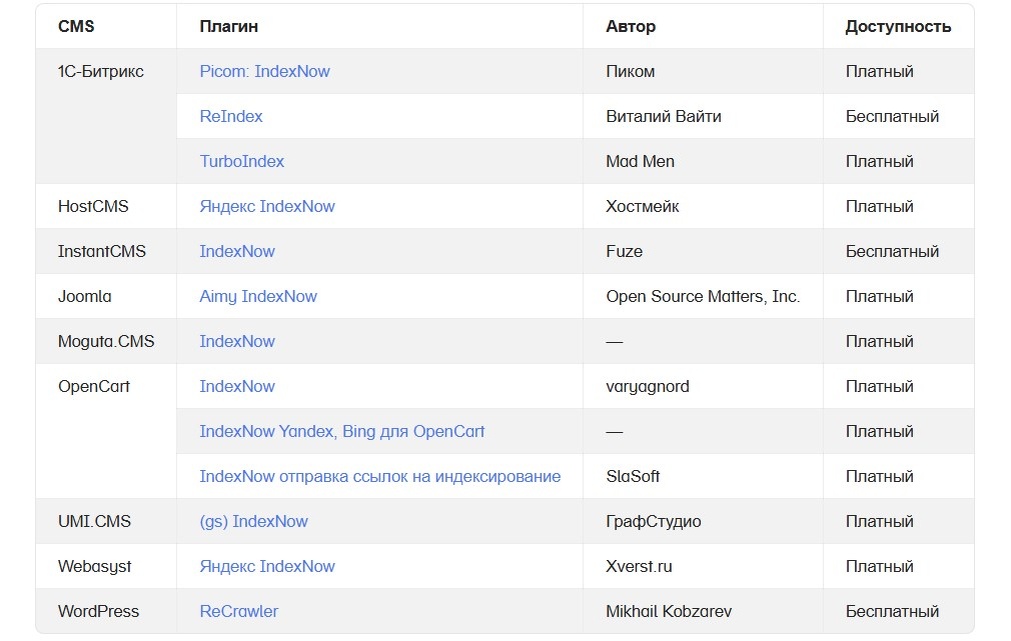Viewport: 1011px width, 641px height.
Task: Open the TurboIndex plugin link
Action: pos(241,162)
